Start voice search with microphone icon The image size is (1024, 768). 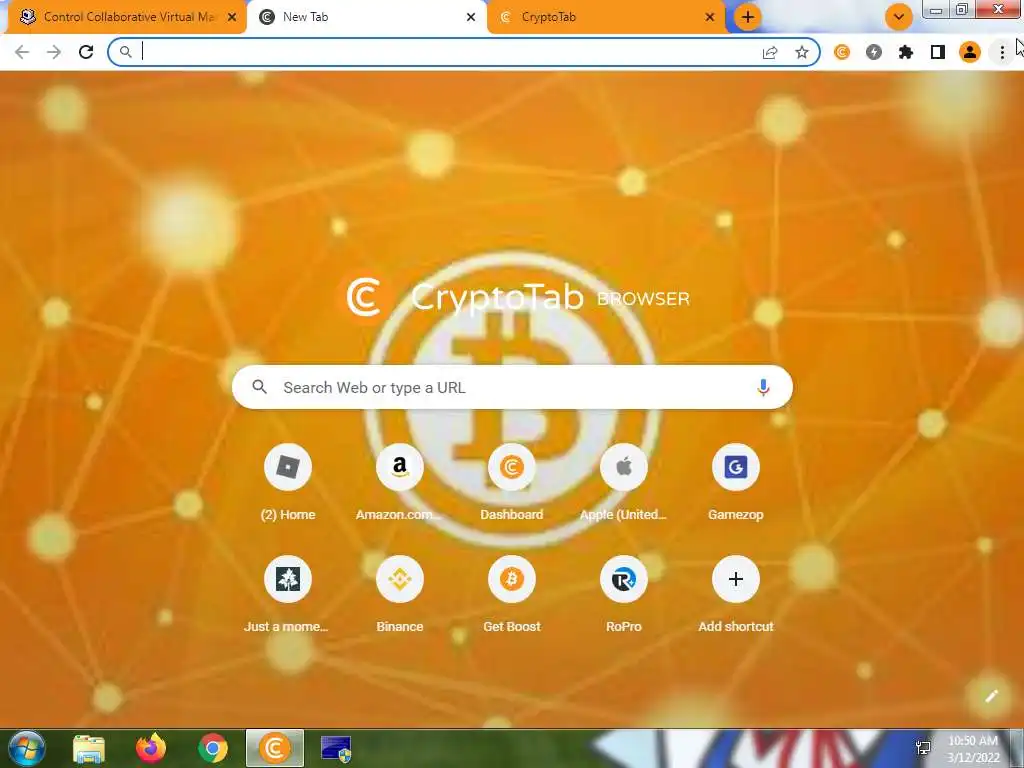click(x=763, y=387)
